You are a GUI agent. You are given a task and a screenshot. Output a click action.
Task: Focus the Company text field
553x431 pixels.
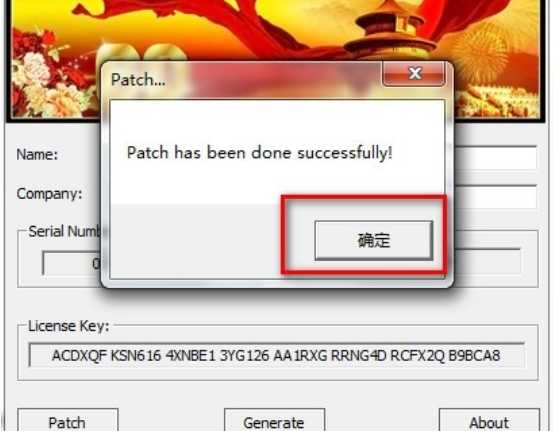point(496,196)
